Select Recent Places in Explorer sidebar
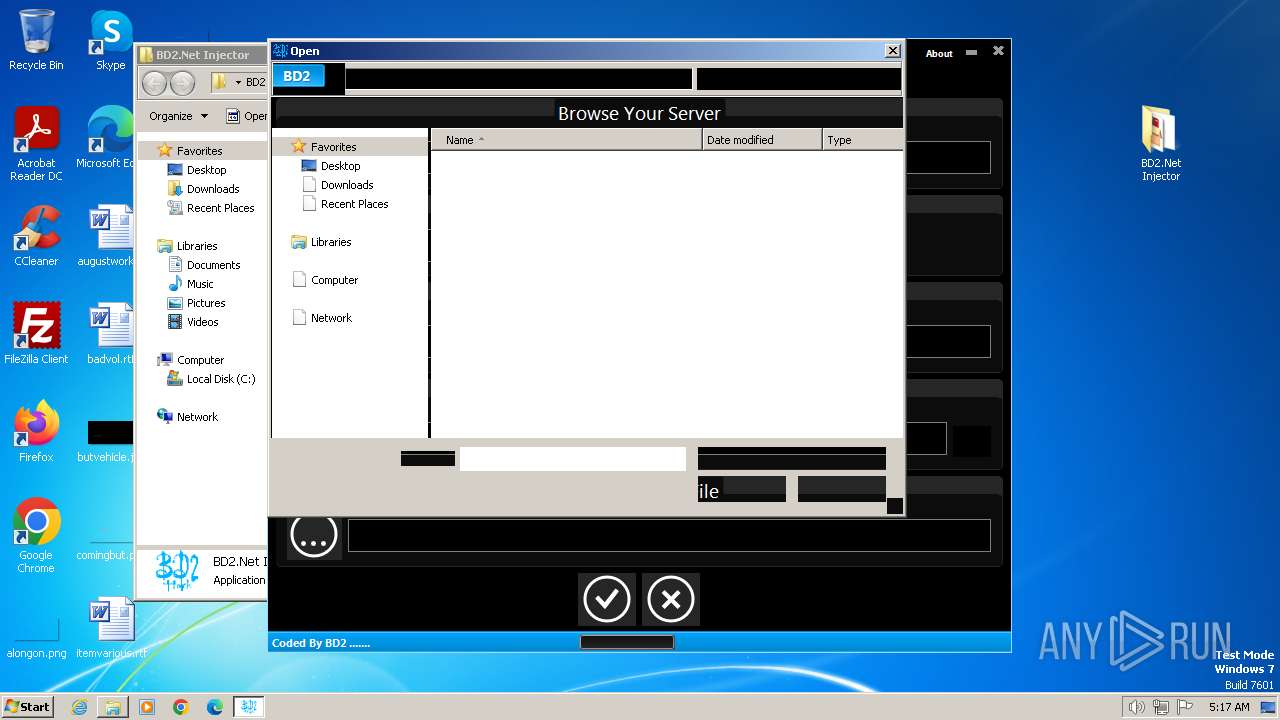 pyautogui.click(x=220, y=208)
